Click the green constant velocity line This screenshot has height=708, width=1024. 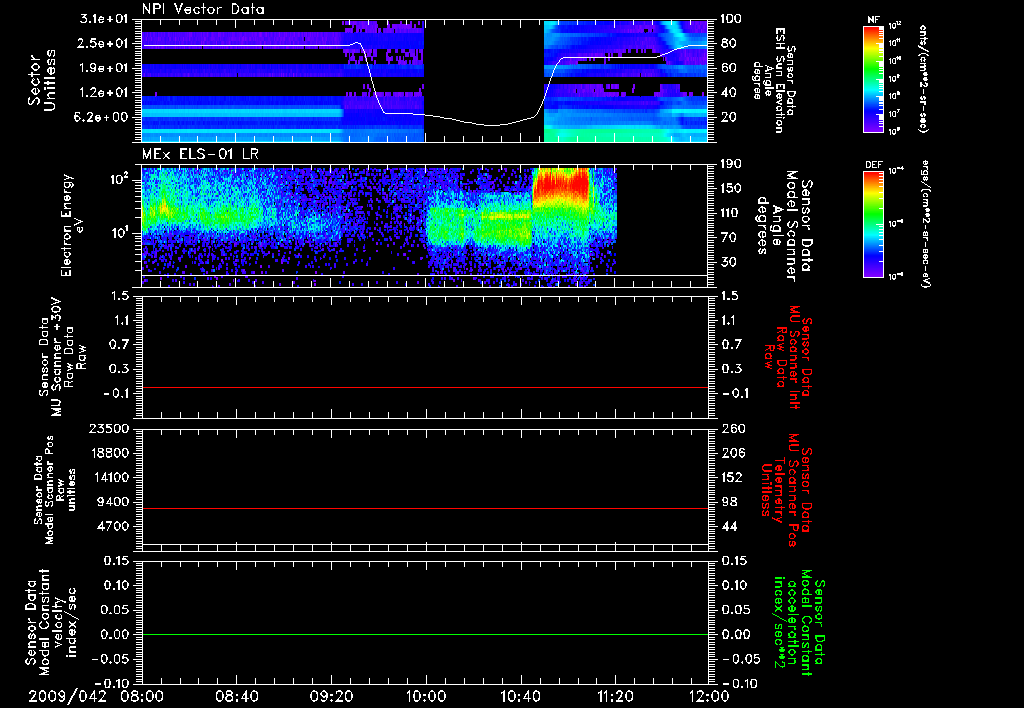coord(424,634)
